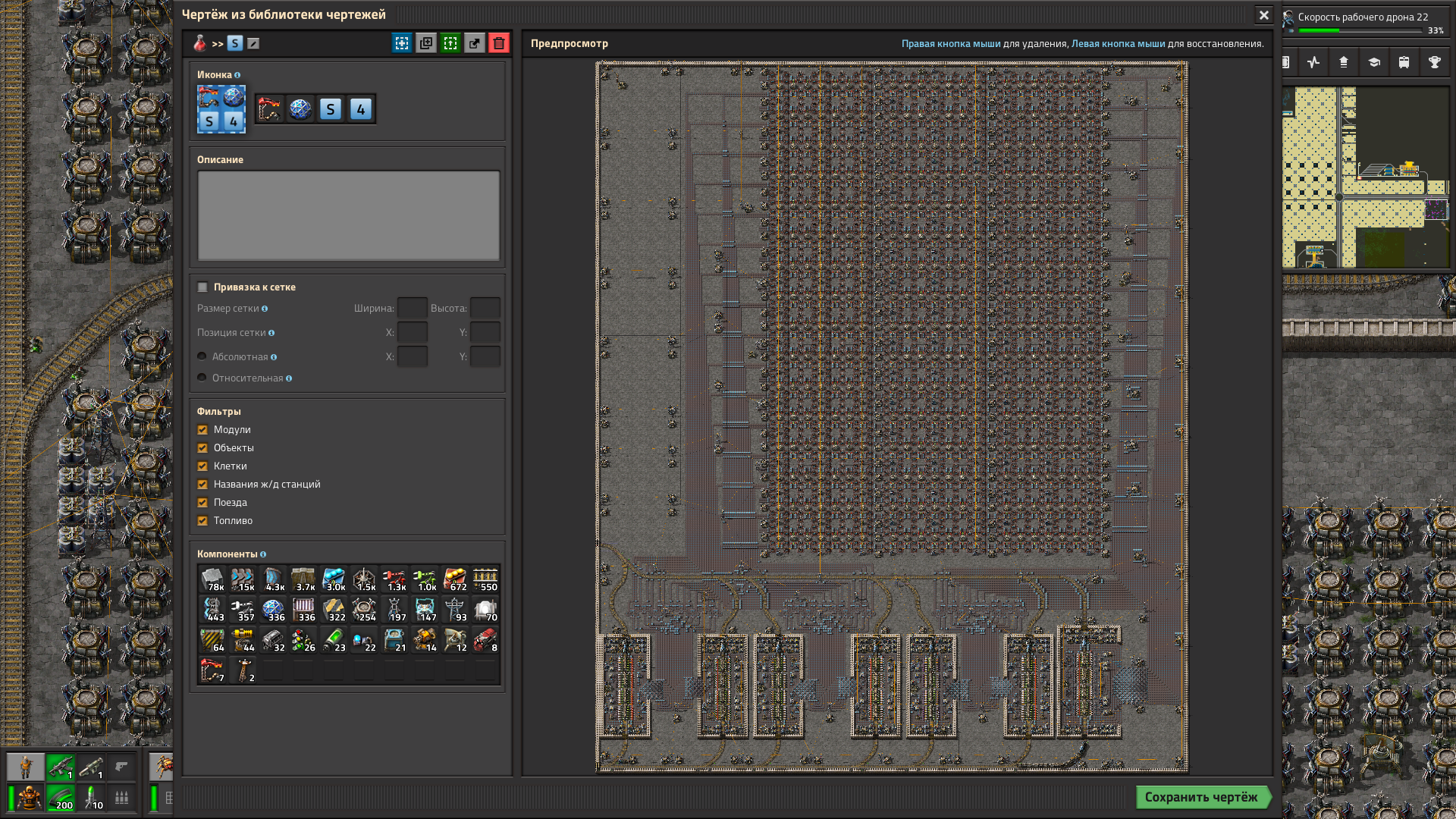This screenshot has height=819, width=1456.
Task: Click the fourth icon slot showing number 4
Action: 361,109
